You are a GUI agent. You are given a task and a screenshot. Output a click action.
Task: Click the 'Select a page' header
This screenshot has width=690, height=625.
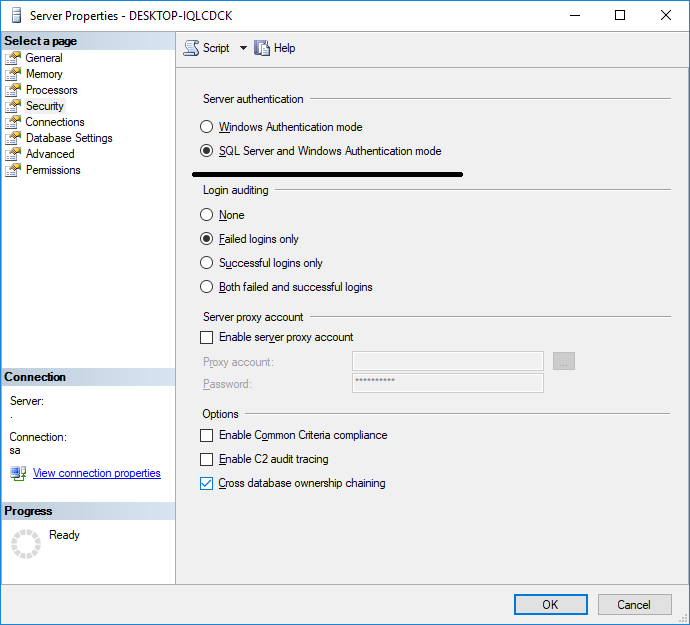pyautogui.click(x=40, y=41)
